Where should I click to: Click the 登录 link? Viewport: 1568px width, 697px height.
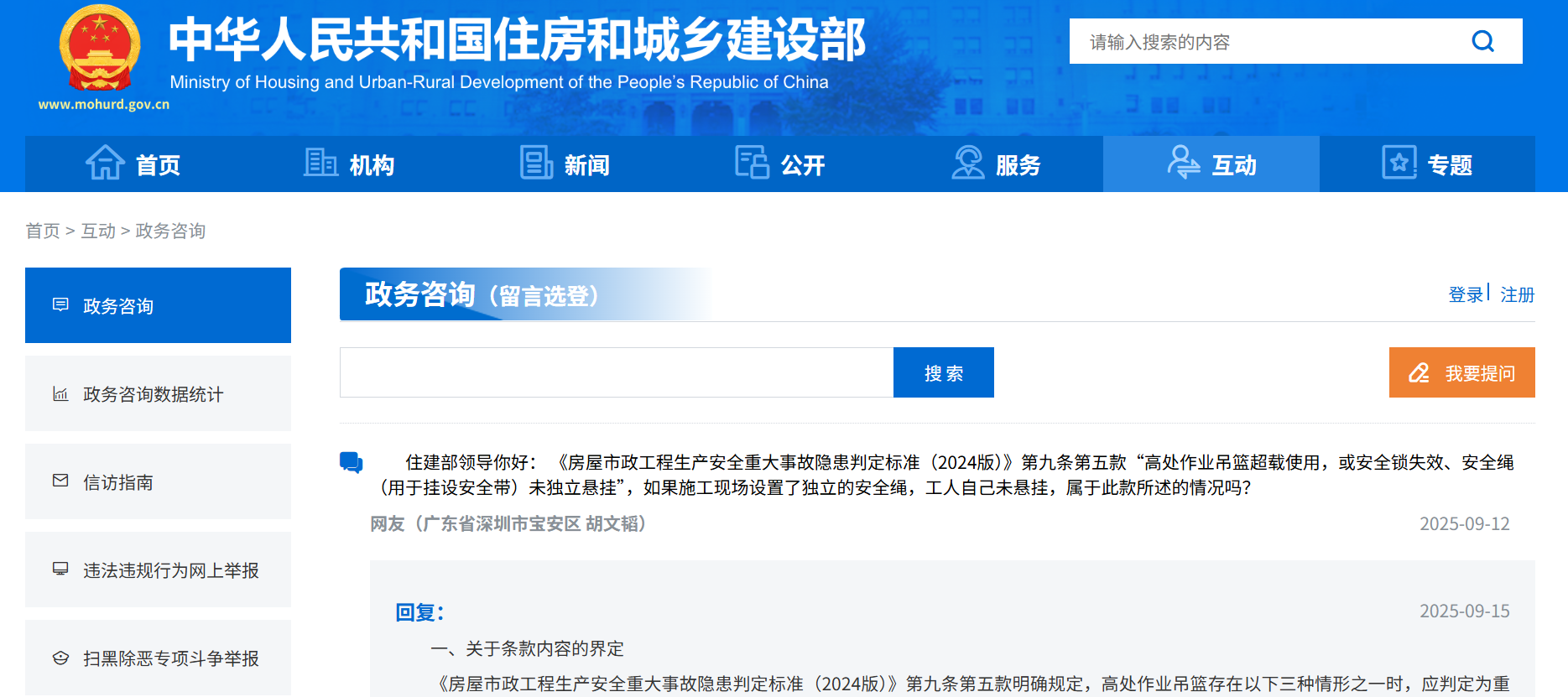[x=1465, y=294]
